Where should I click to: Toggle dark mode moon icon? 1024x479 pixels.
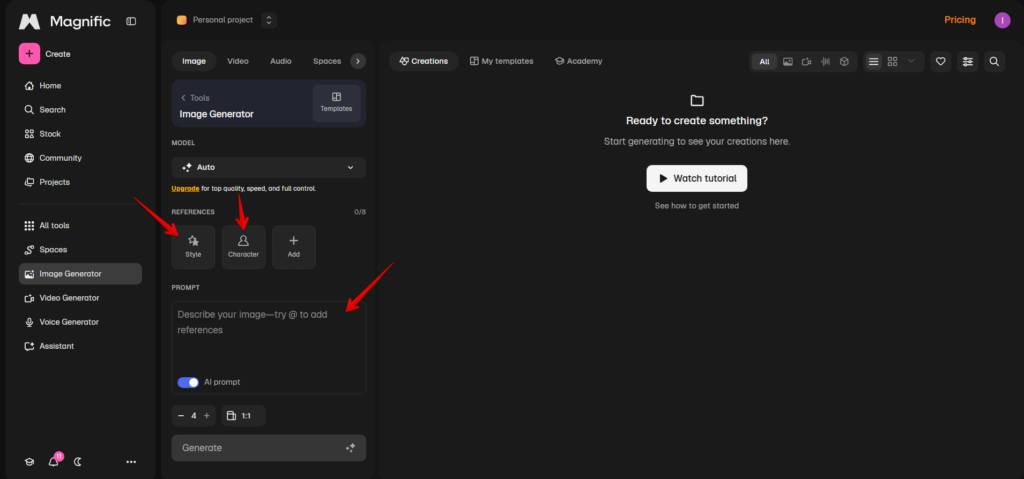tap(78, 461)
